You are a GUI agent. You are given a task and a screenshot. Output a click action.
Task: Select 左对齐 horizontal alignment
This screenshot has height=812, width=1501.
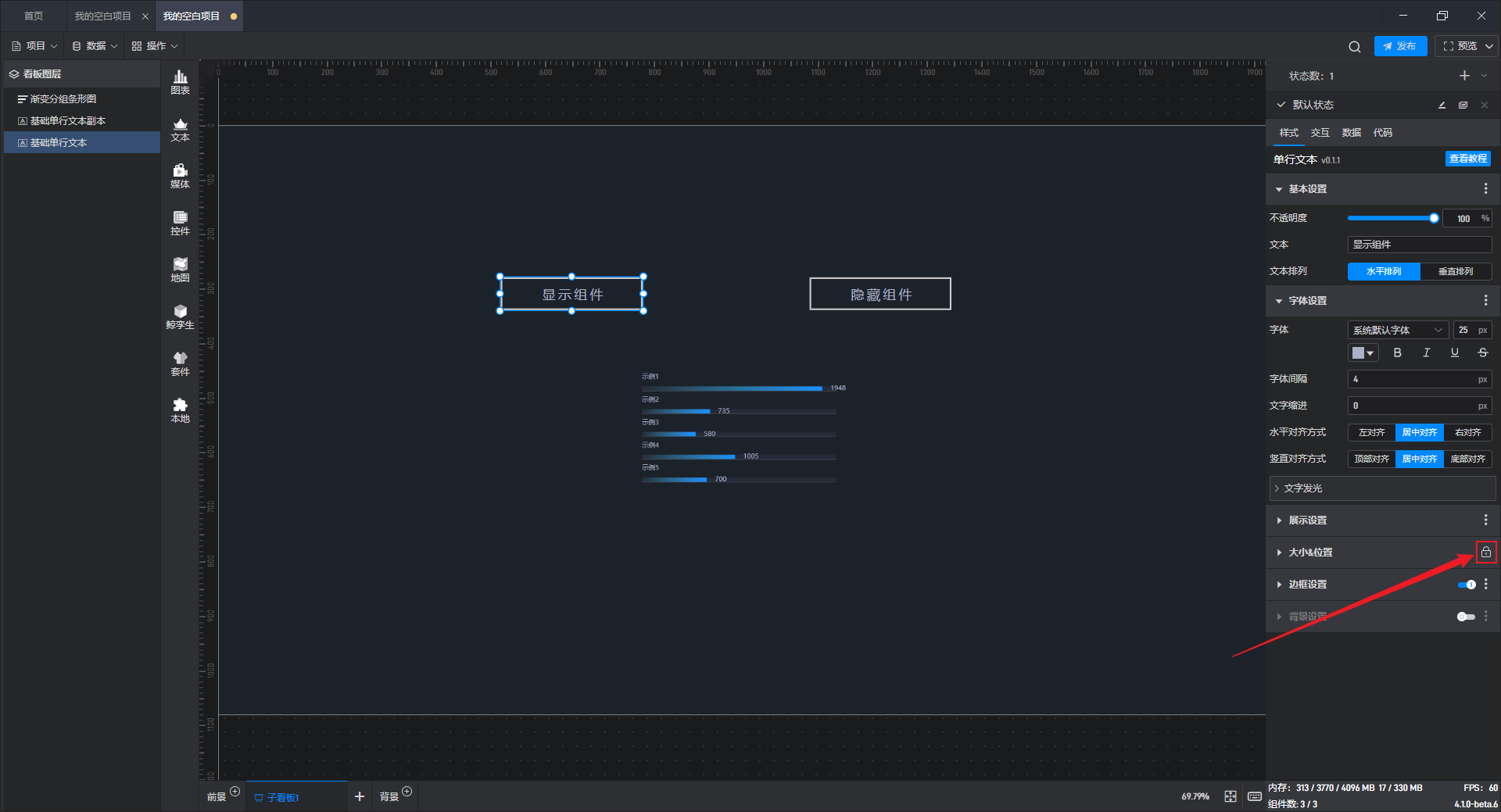coord(1371,432)
